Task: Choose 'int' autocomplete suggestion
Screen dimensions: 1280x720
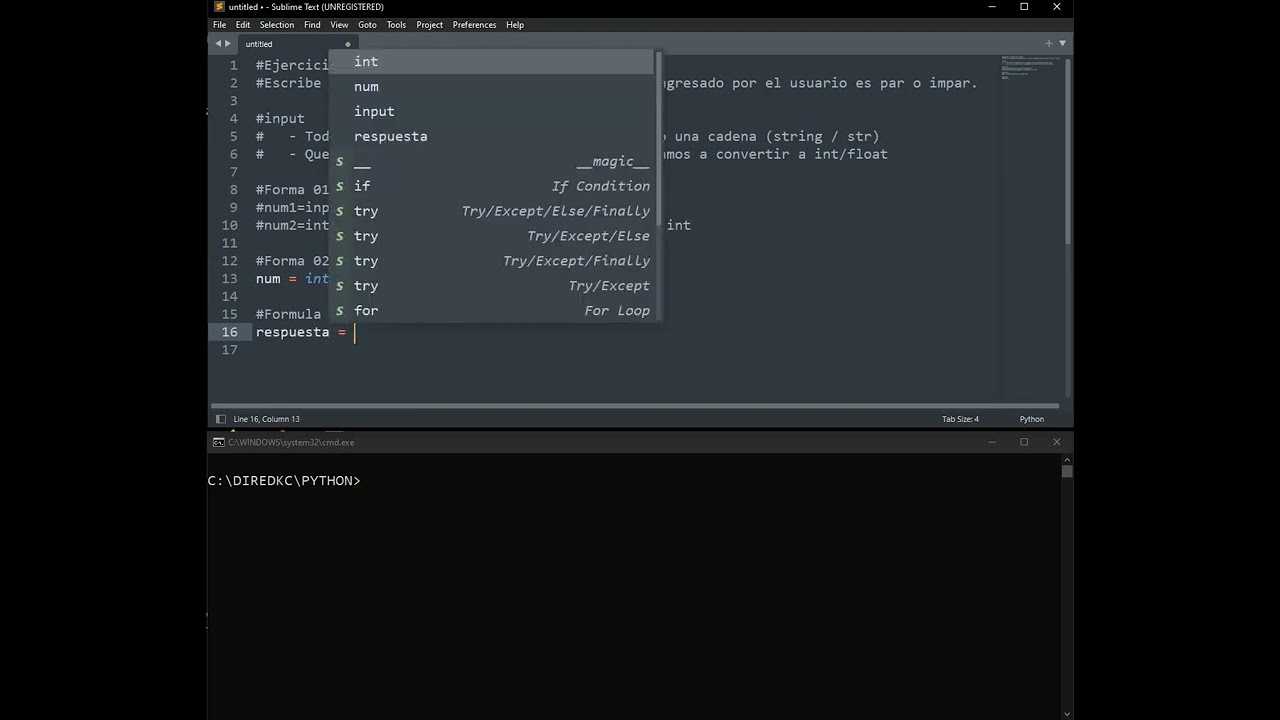Action: pyautogui.click(x=491, y=62)
